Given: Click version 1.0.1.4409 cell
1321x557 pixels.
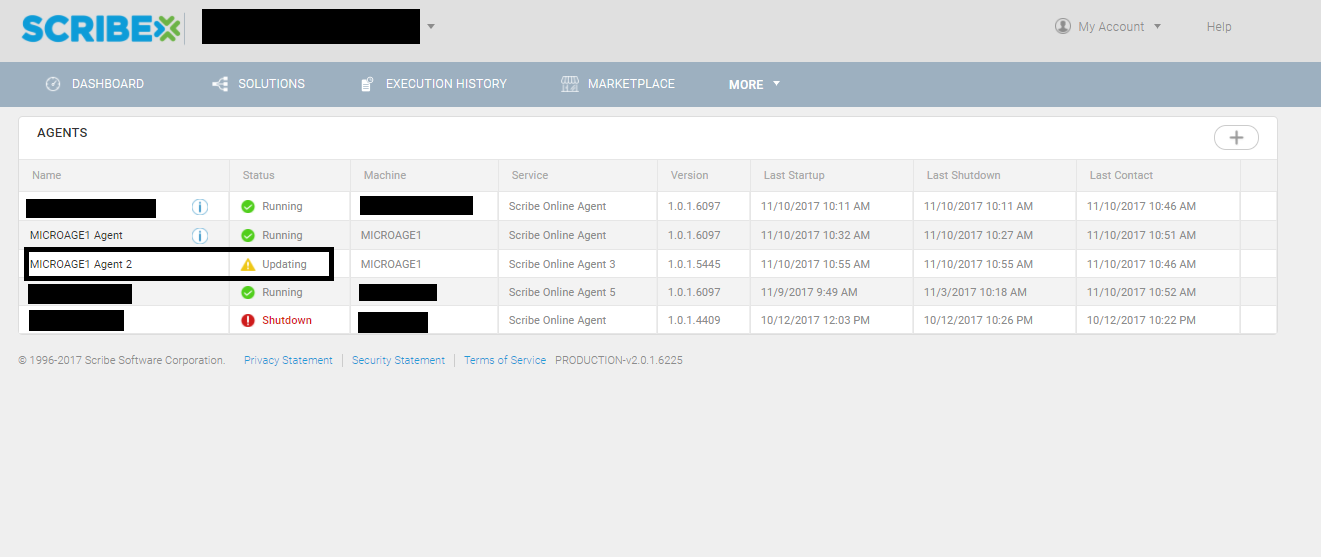Looking at the screenshot, I should pos(695,320).
